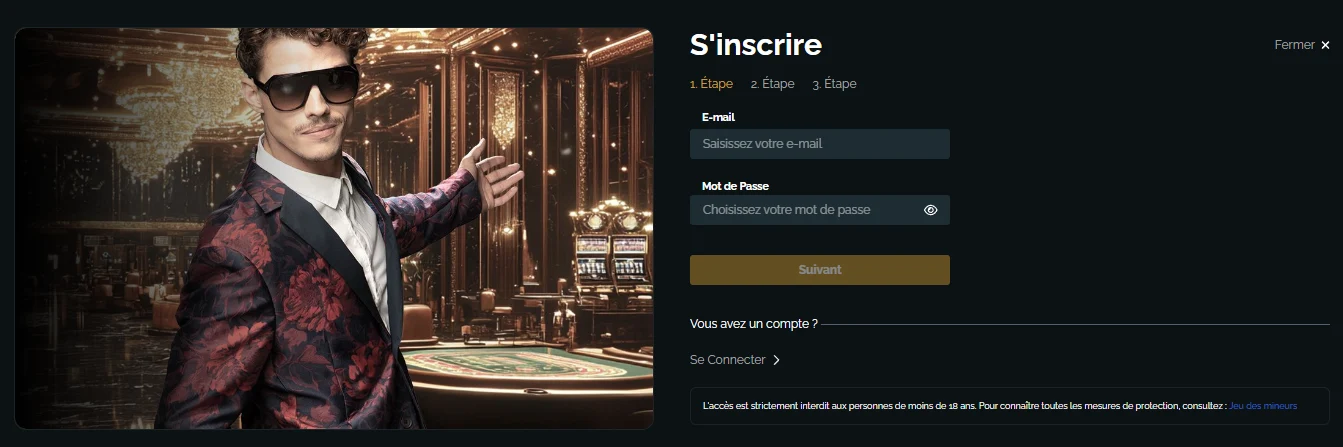The image size is (1343, 447).
Task: Click the Vous avez un compte ? text
Action: click(754, 324)
